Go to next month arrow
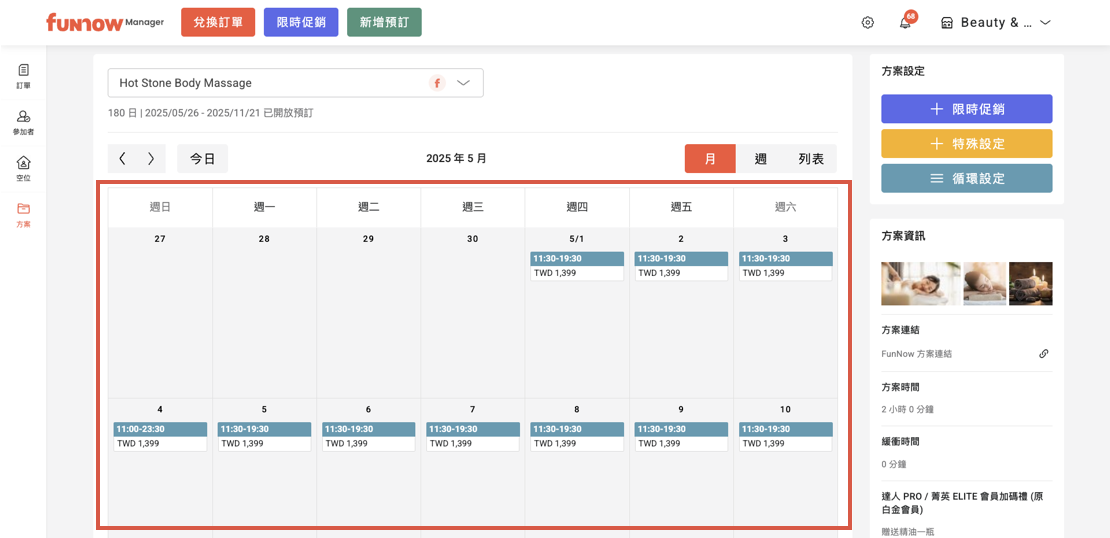The width and height of the screenshot is (1110, 538). [x=151, y=158]
